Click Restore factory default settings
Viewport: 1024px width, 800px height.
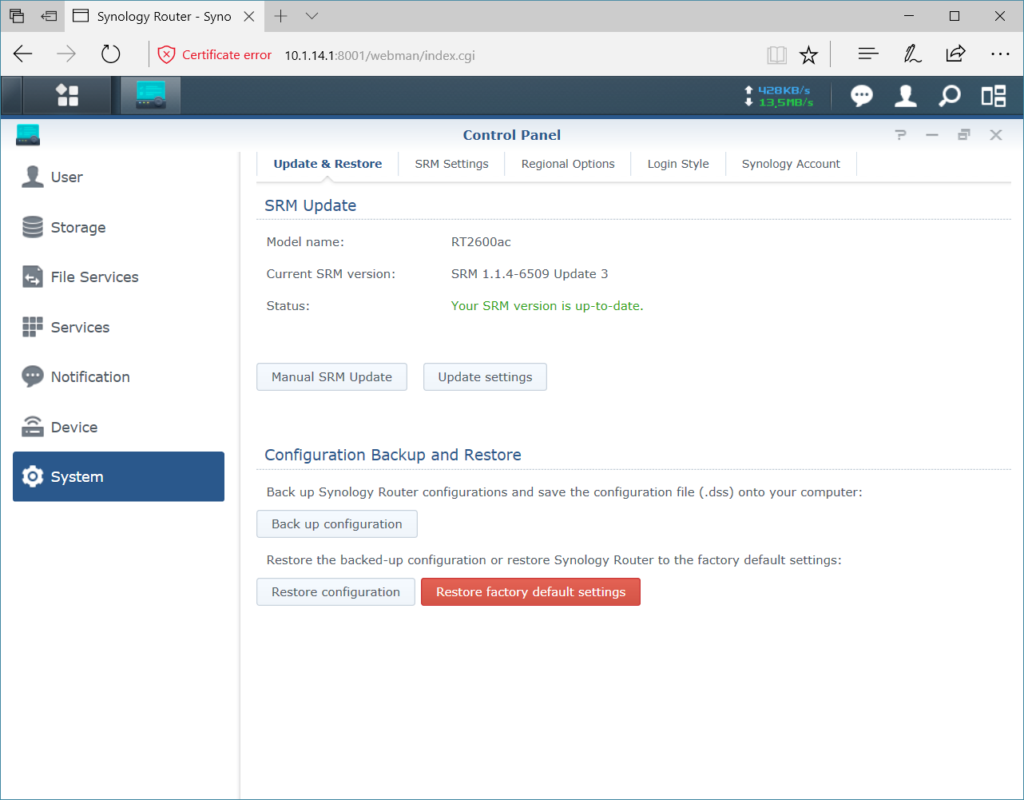pyautogui.click(x=531, y=592)
